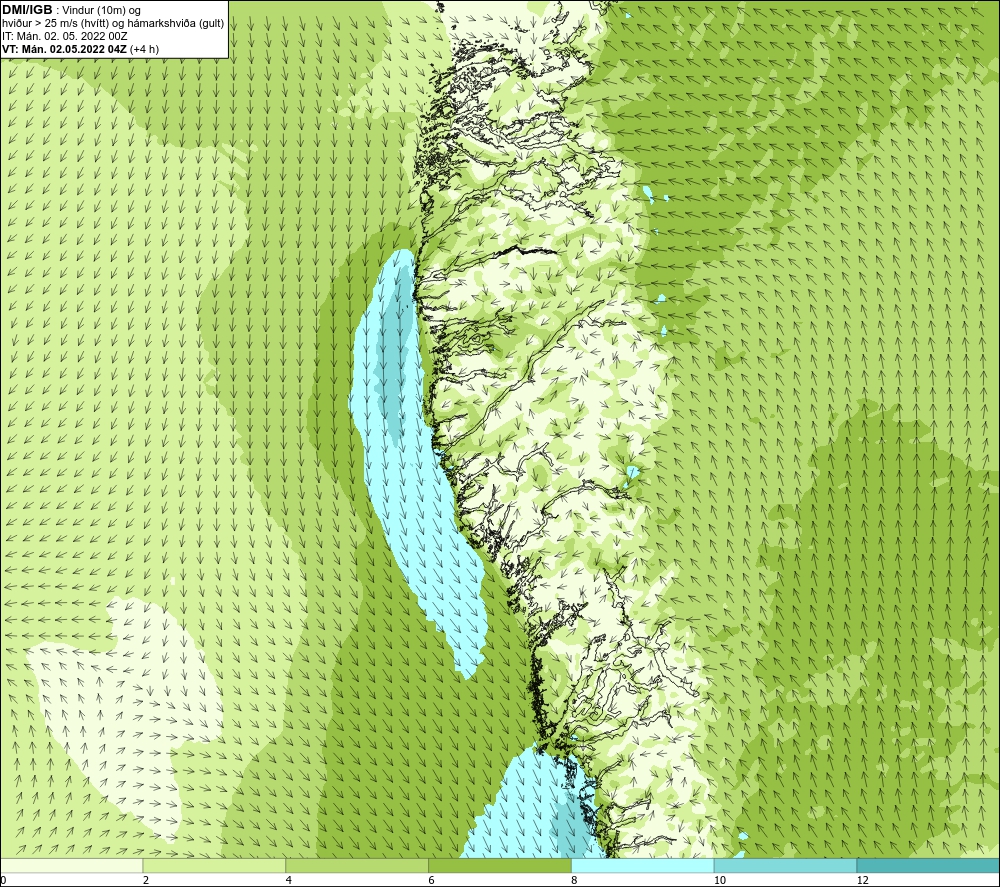Click the scale label '2'

click(146, 880)
